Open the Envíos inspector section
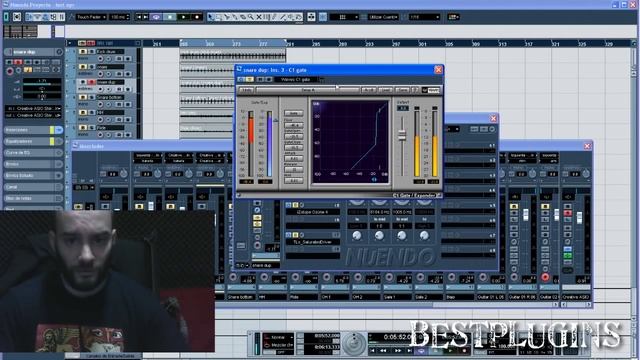 click(33, 164)
